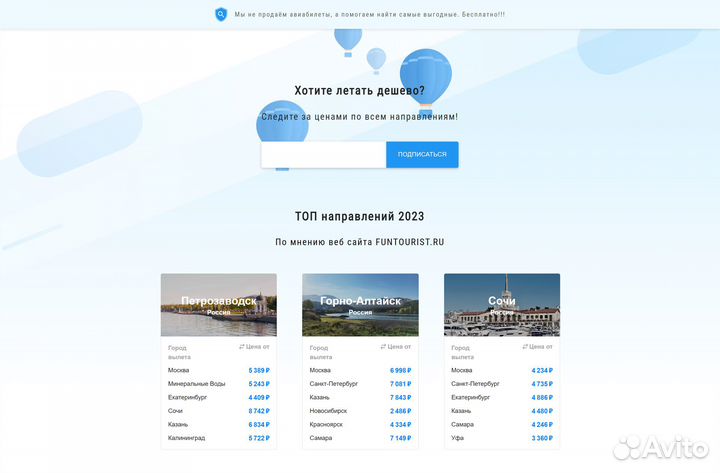Select Минеральные Воды row in Петрозаводск card

point(219,384)
